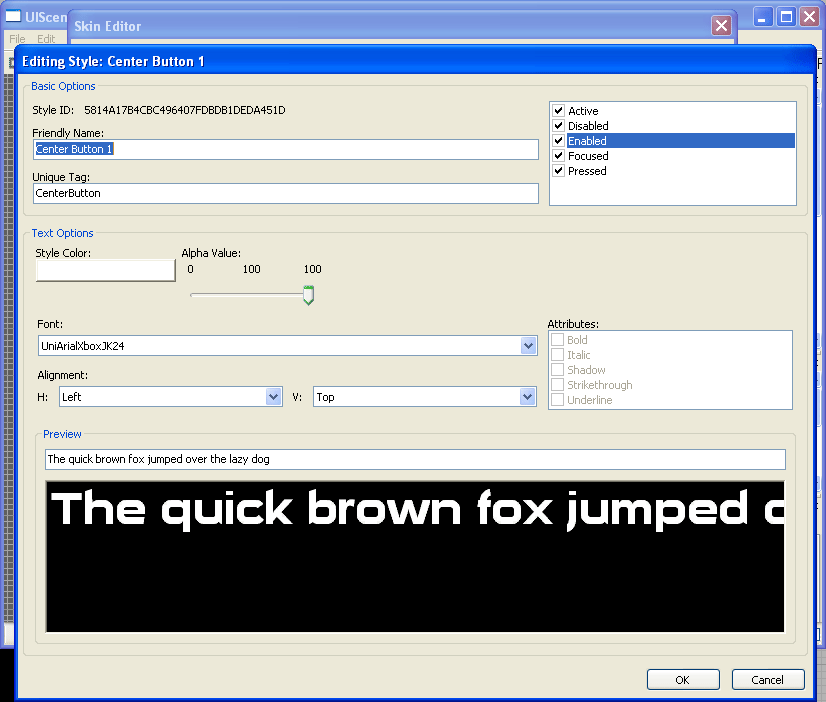This screenshot has width=826, height=702.
Task: Enable the Italic text attribute
Action: [556, 355]
